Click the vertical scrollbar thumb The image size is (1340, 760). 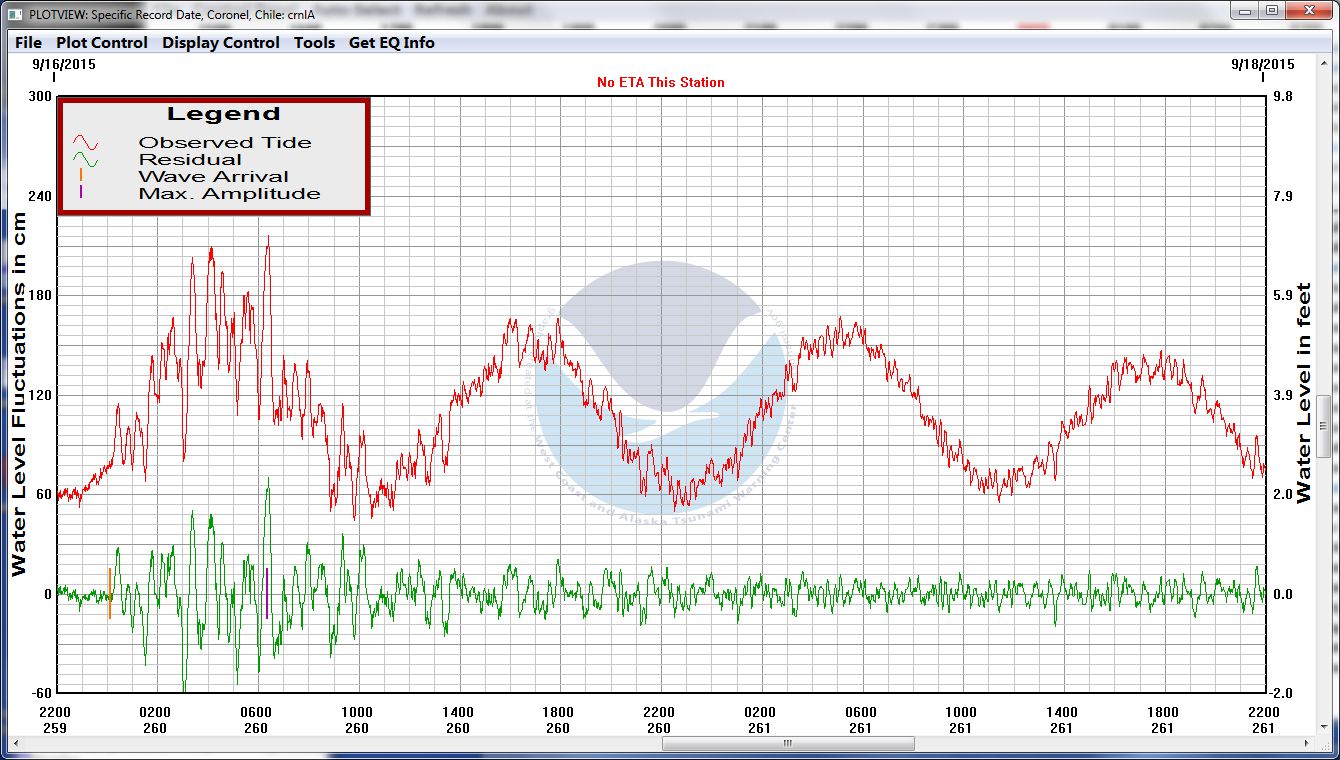[x=1323, y=425]
